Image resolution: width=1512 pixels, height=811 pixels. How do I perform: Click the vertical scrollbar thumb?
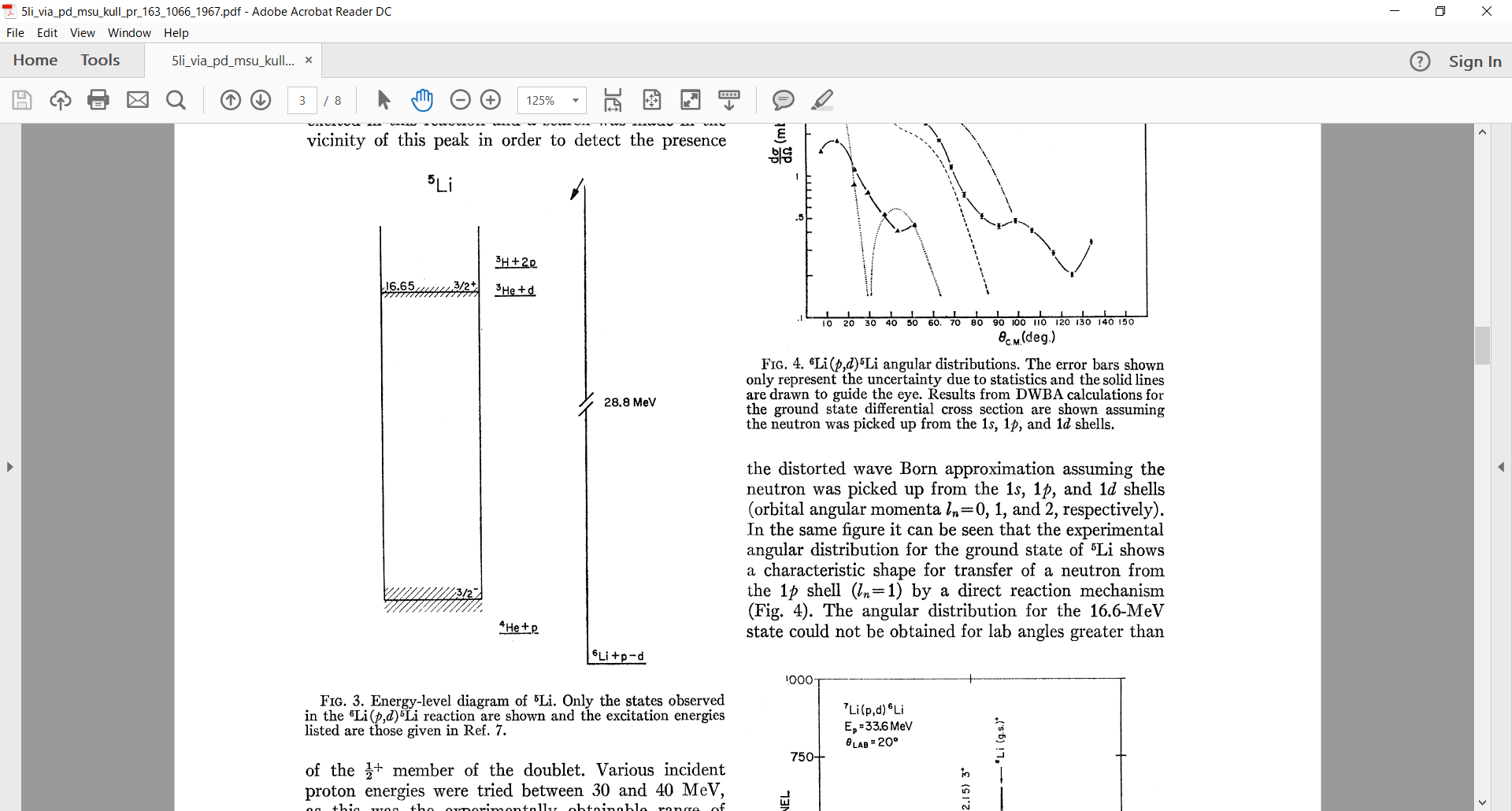1483,346
